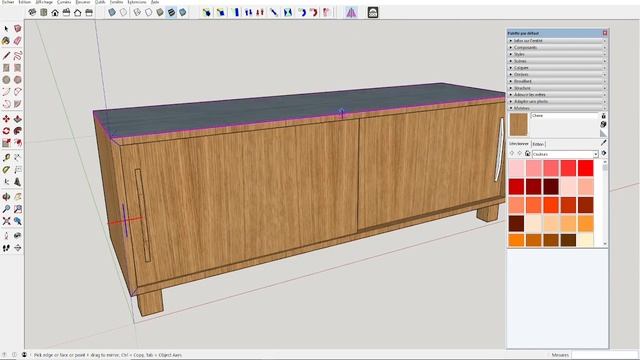Click the current oak material thumbnail
Screen dimensions: 640x360
click(518, 124)
